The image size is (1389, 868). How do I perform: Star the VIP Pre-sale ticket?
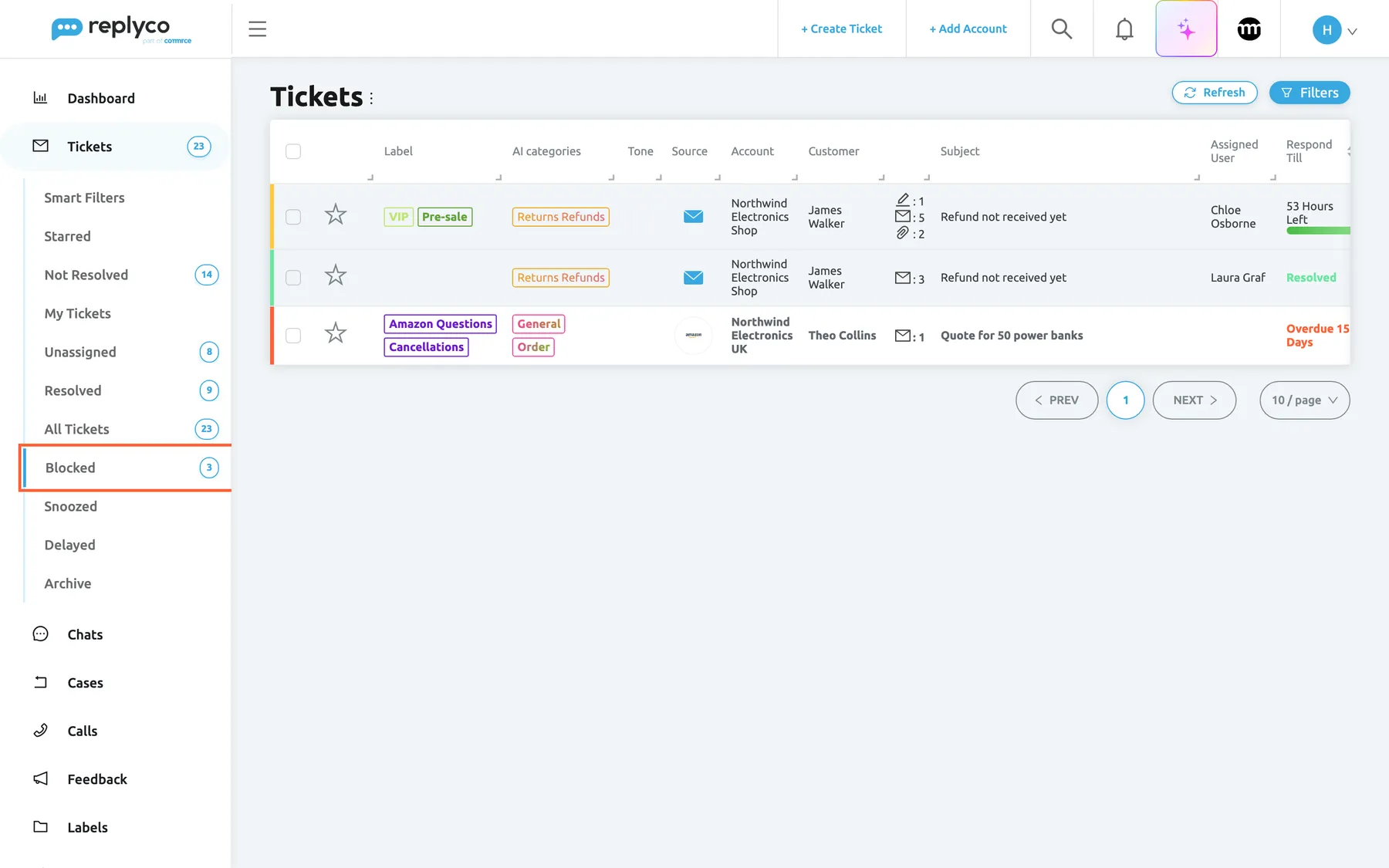(x=335, y=214)
